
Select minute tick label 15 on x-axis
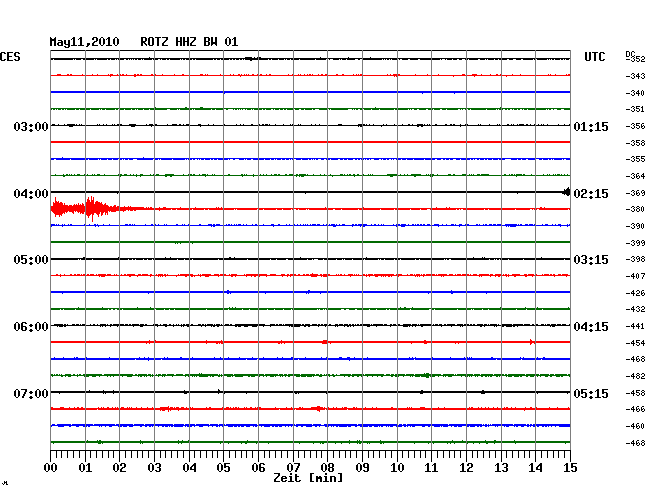point(570,468)
